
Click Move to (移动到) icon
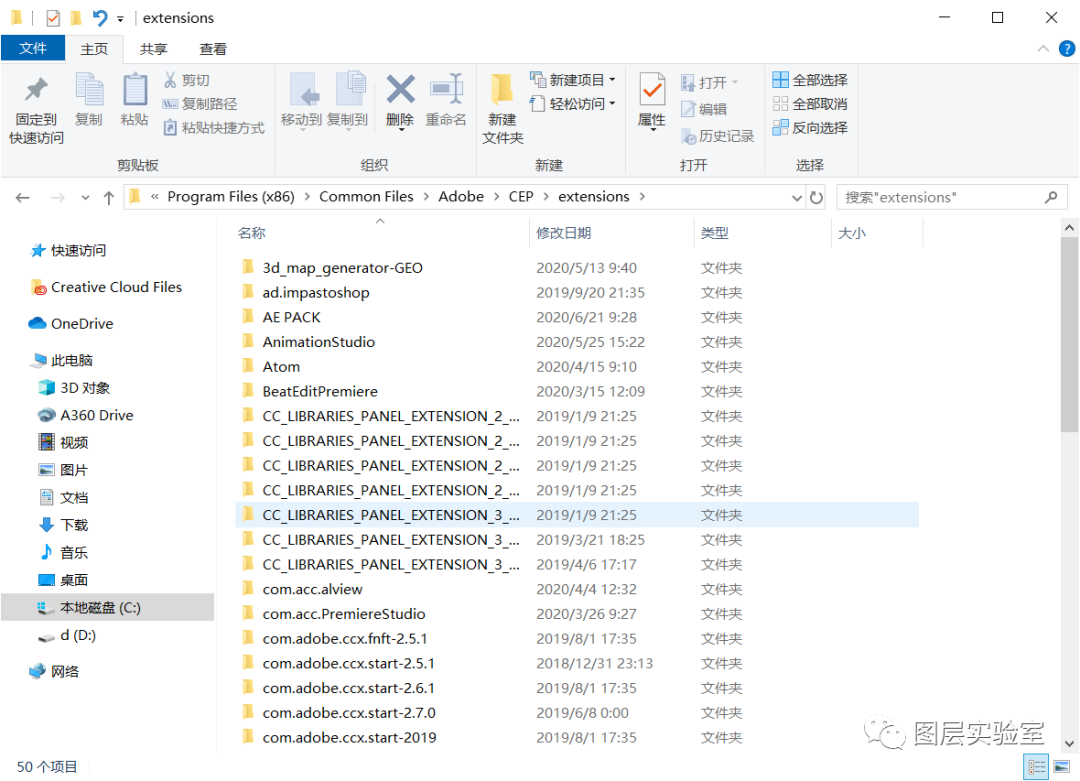302,90
